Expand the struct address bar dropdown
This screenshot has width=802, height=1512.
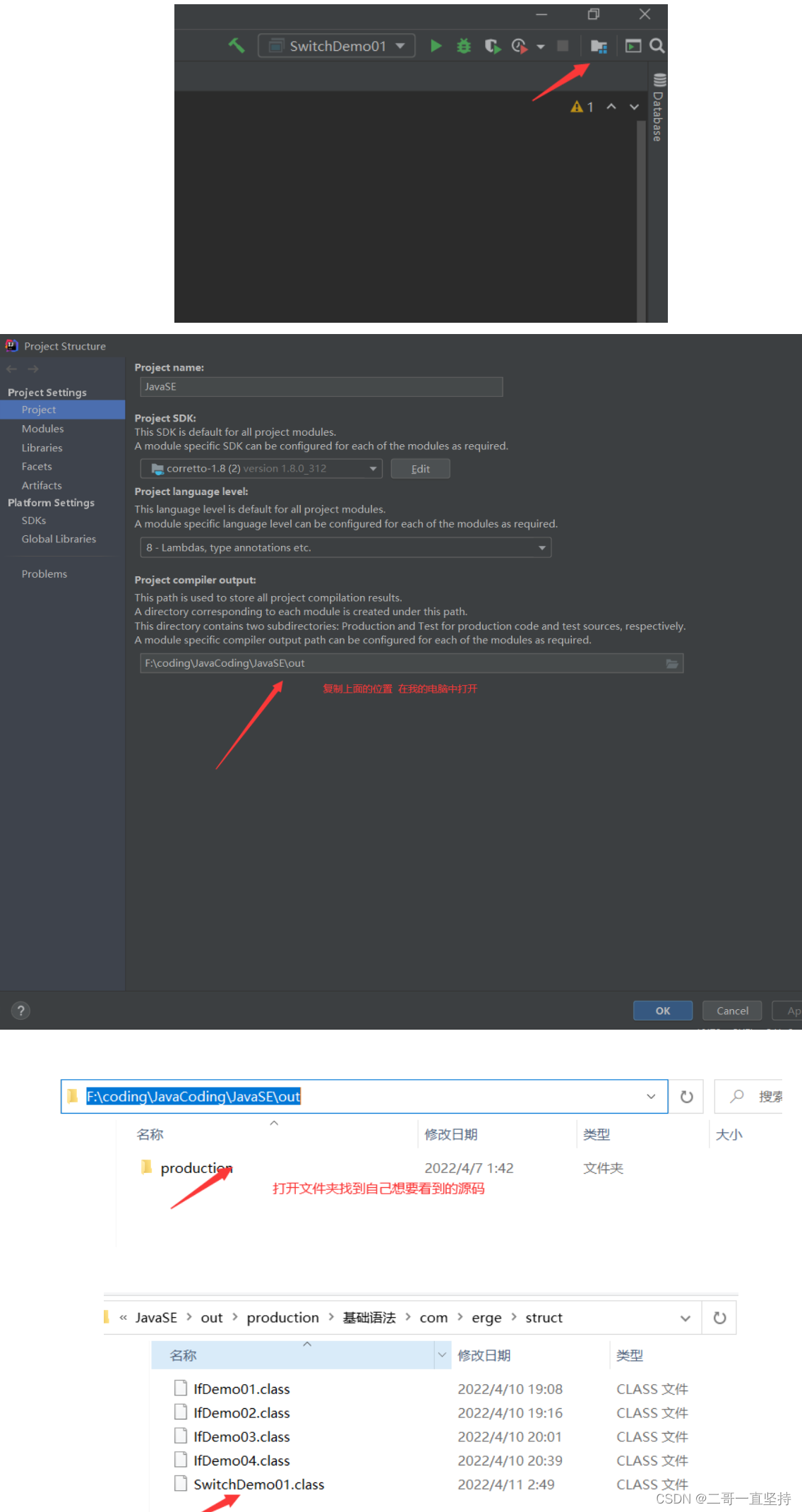tap(685, 1318)
